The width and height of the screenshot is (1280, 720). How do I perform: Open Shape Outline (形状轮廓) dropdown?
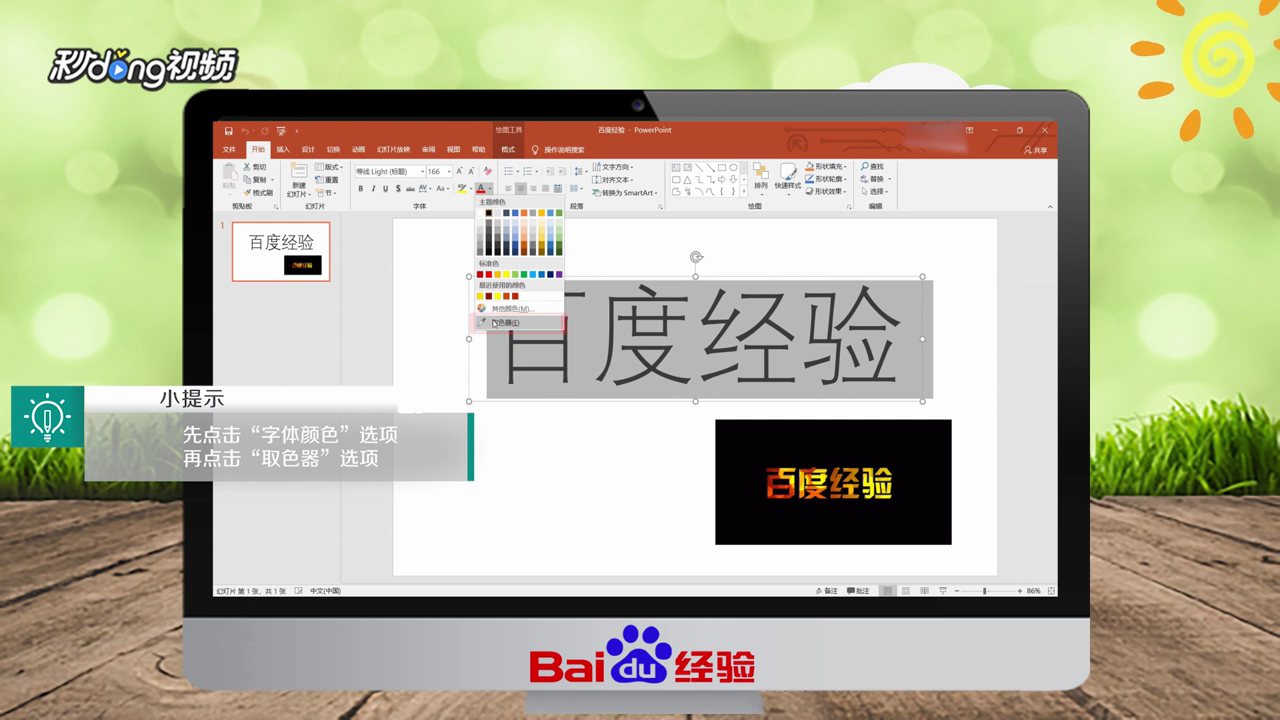click(x=826, y=179)
